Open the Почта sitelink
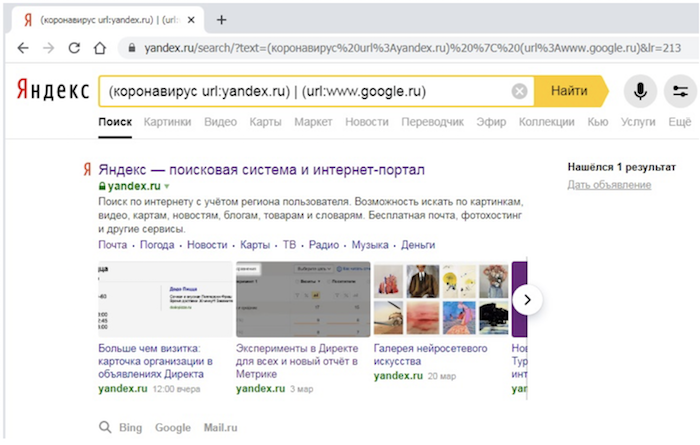This screenshot has width=700, height=445. click(x=112, y=245)
